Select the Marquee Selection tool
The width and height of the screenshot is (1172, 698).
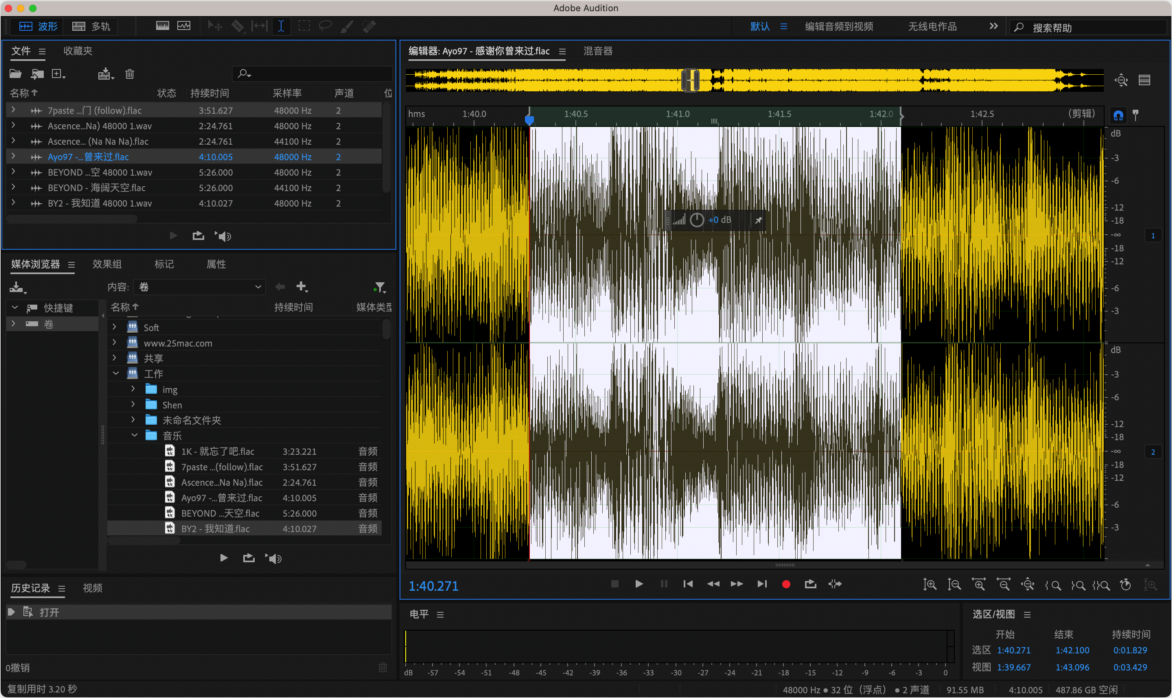pyautogui.click(x=303, y=26)
